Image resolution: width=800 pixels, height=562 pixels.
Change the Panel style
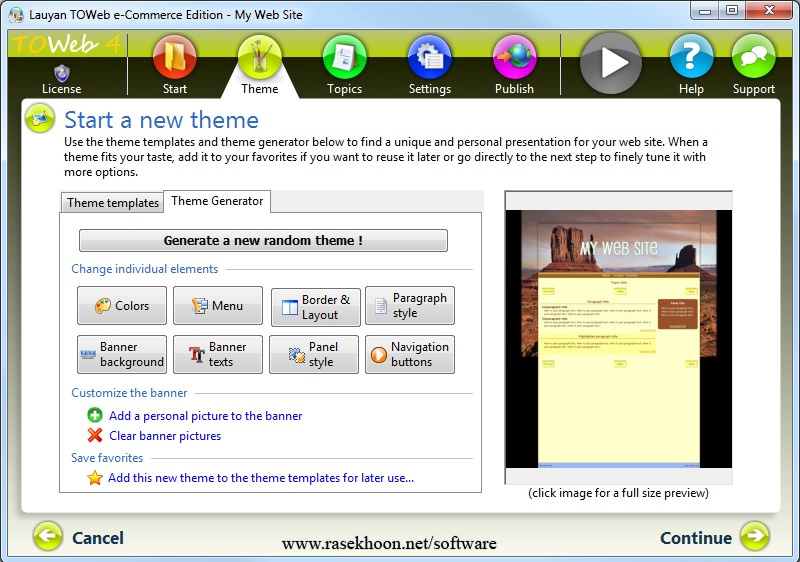point(314,354)
